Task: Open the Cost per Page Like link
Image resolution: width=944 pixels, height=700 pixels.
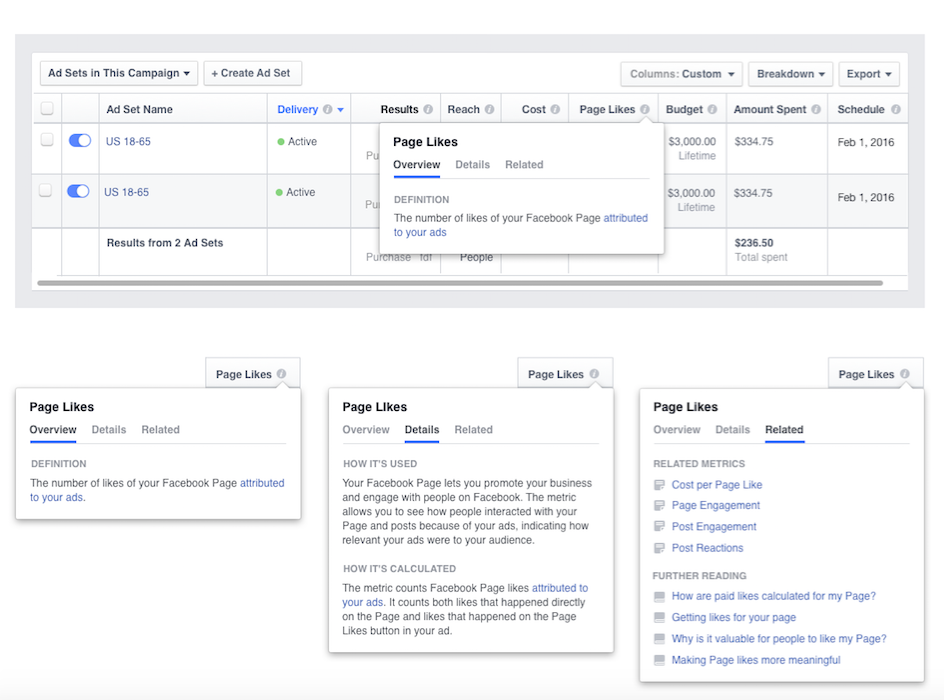Action: [716, 485]
